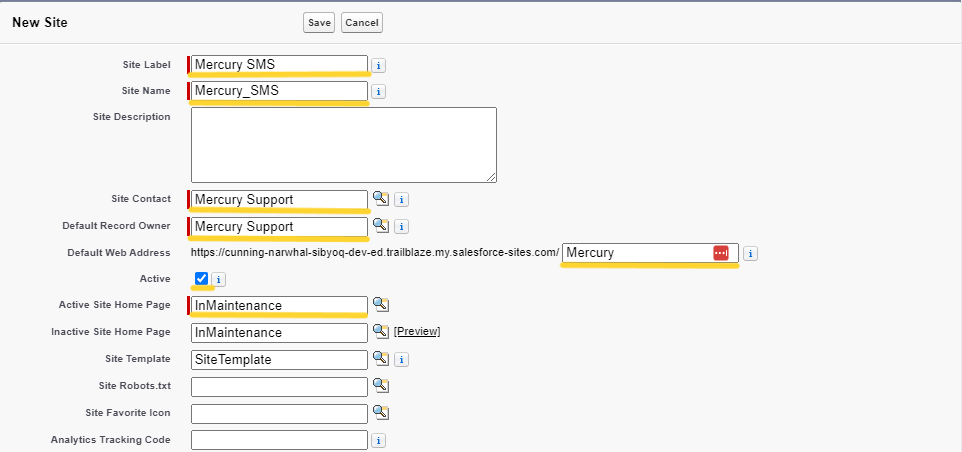Click the Analytics Tracking Code label
The width and height of the screenshot is (962, 452).
(x=111, y=440)
